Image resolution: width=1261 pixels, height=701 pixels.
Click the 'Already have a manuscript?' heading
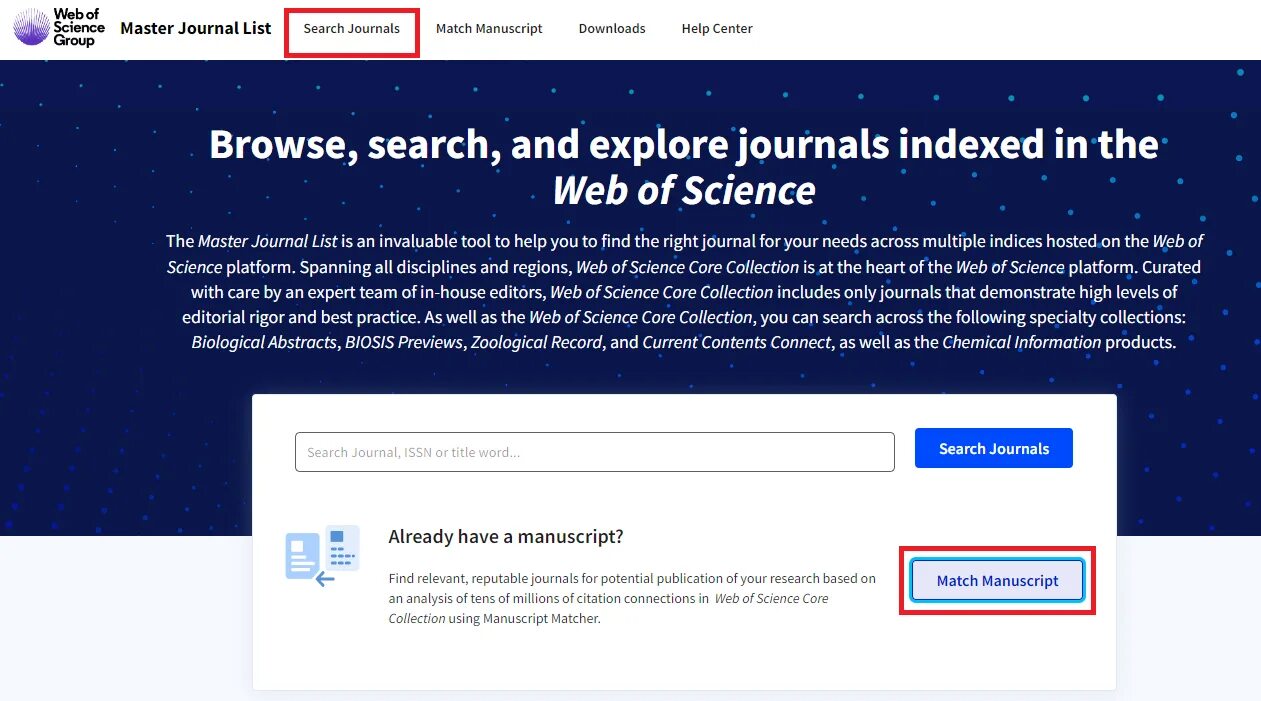click(x=506, y=537)
